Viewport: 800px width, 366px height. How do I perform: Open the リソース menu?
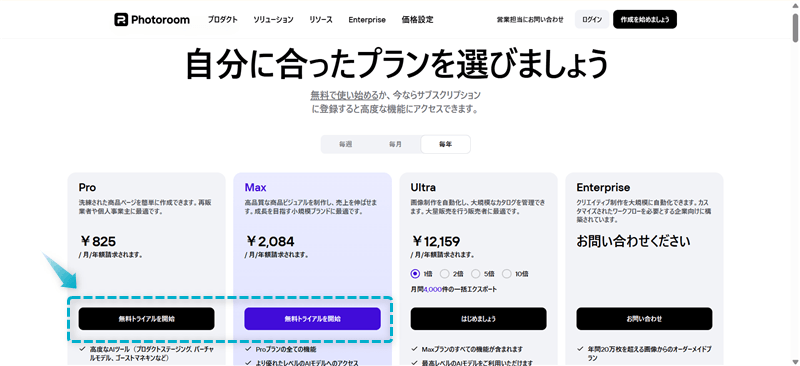coord(321,20)
